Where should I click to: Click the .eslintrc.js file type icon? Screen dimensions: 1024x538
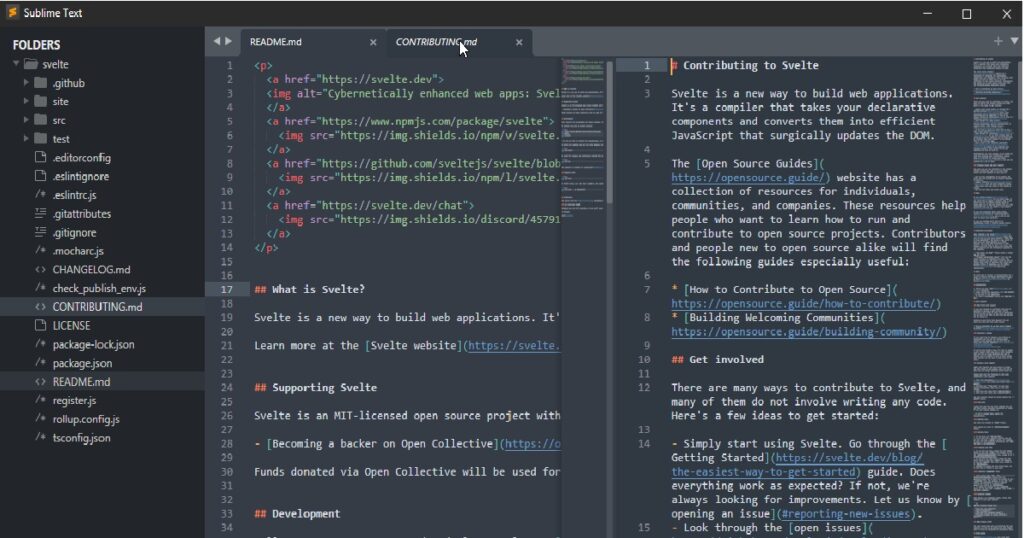[x=40, y=195]
